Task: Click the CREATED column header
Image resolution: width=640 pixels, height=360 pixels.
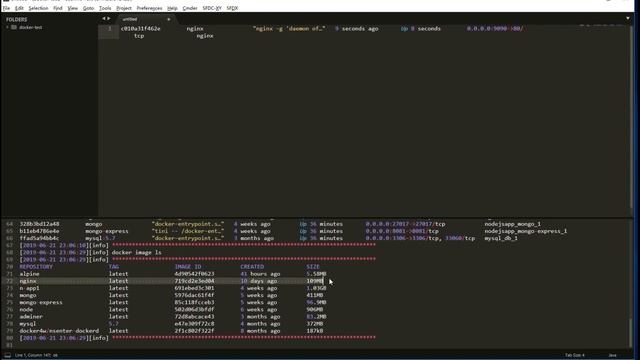Action: (252, 267)
